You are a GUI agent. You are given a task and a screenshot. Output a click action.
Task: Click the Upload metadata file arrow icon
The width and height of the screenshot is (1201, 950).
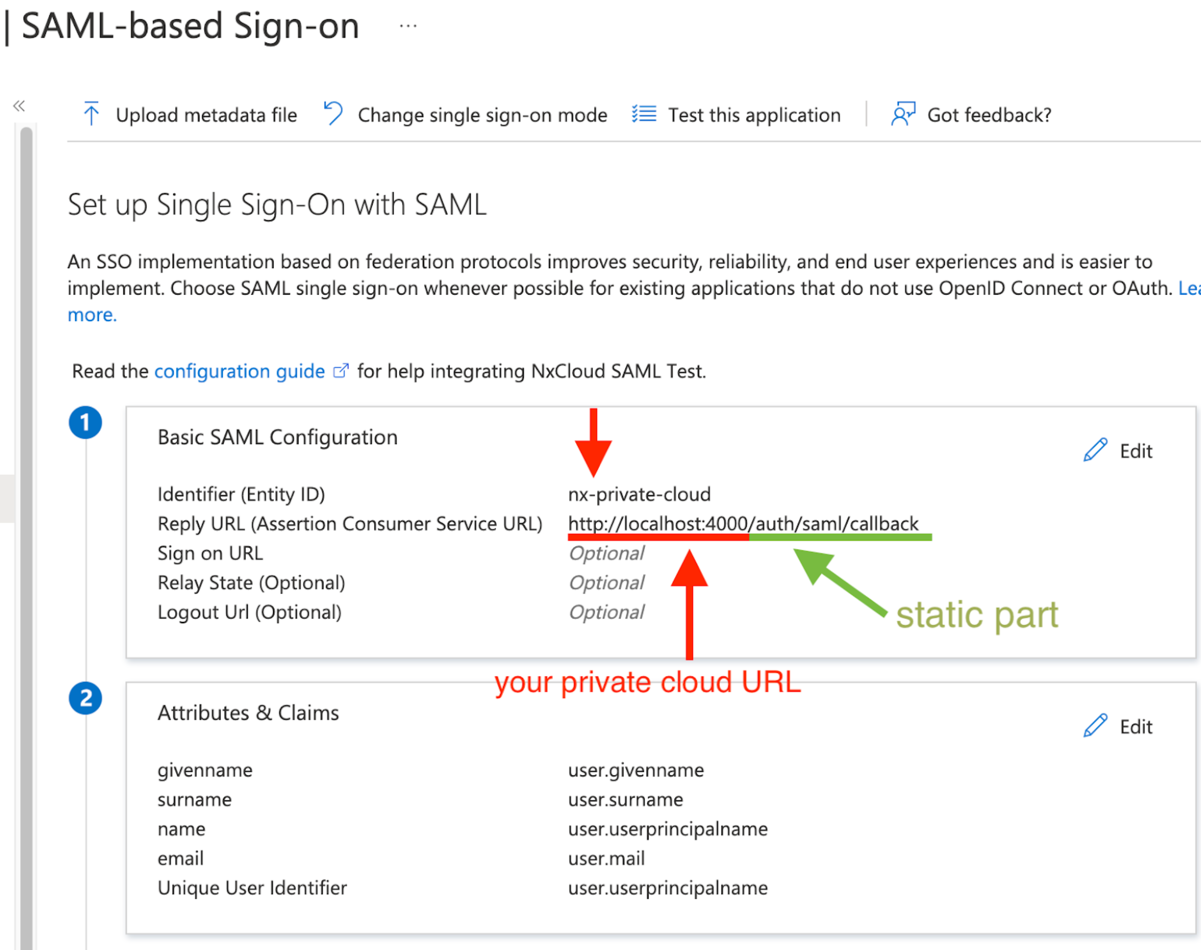pos(91,114)
